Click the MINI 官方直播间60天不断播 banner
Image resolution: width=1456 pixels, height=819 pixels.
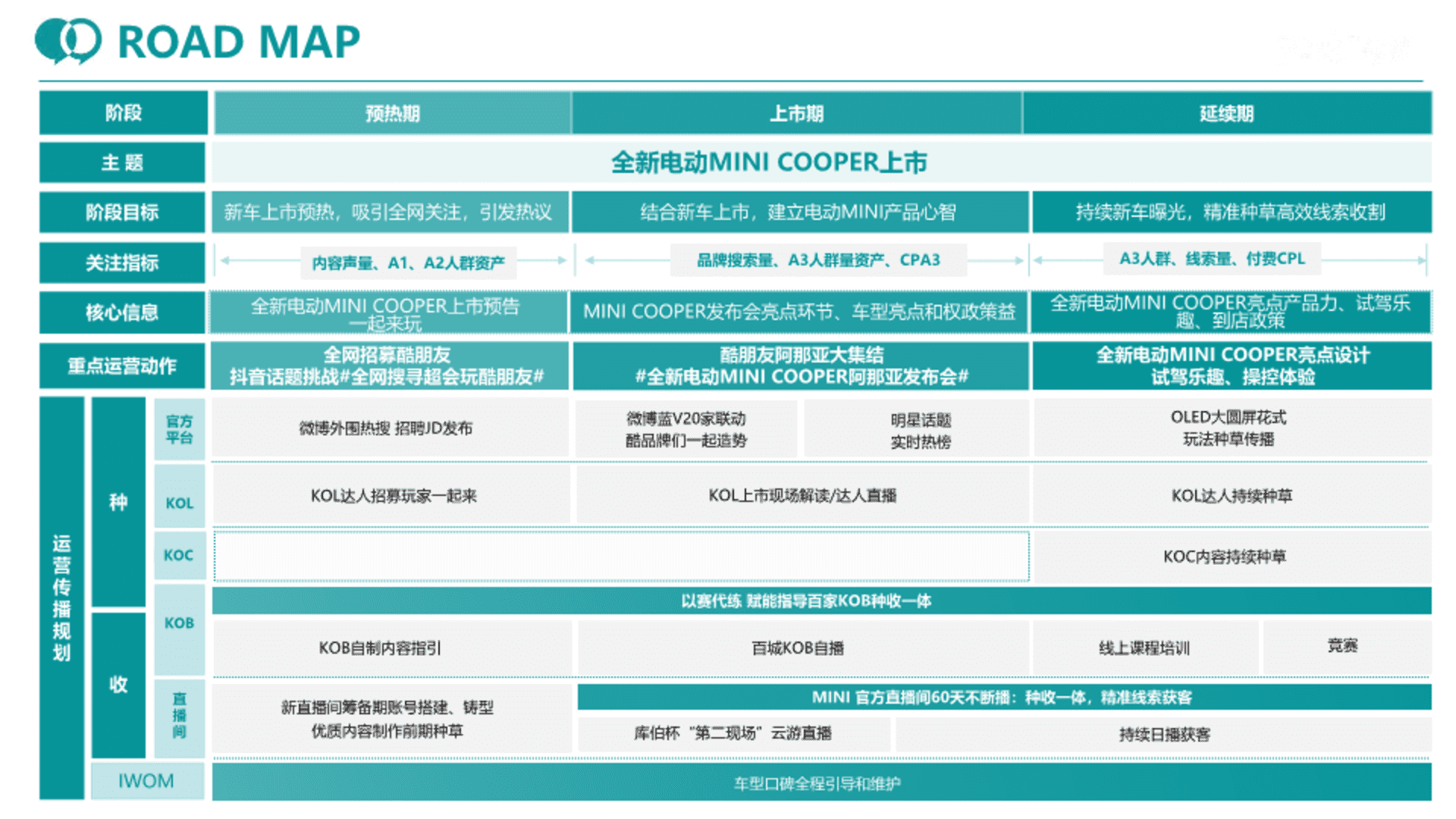point(1004,697)
